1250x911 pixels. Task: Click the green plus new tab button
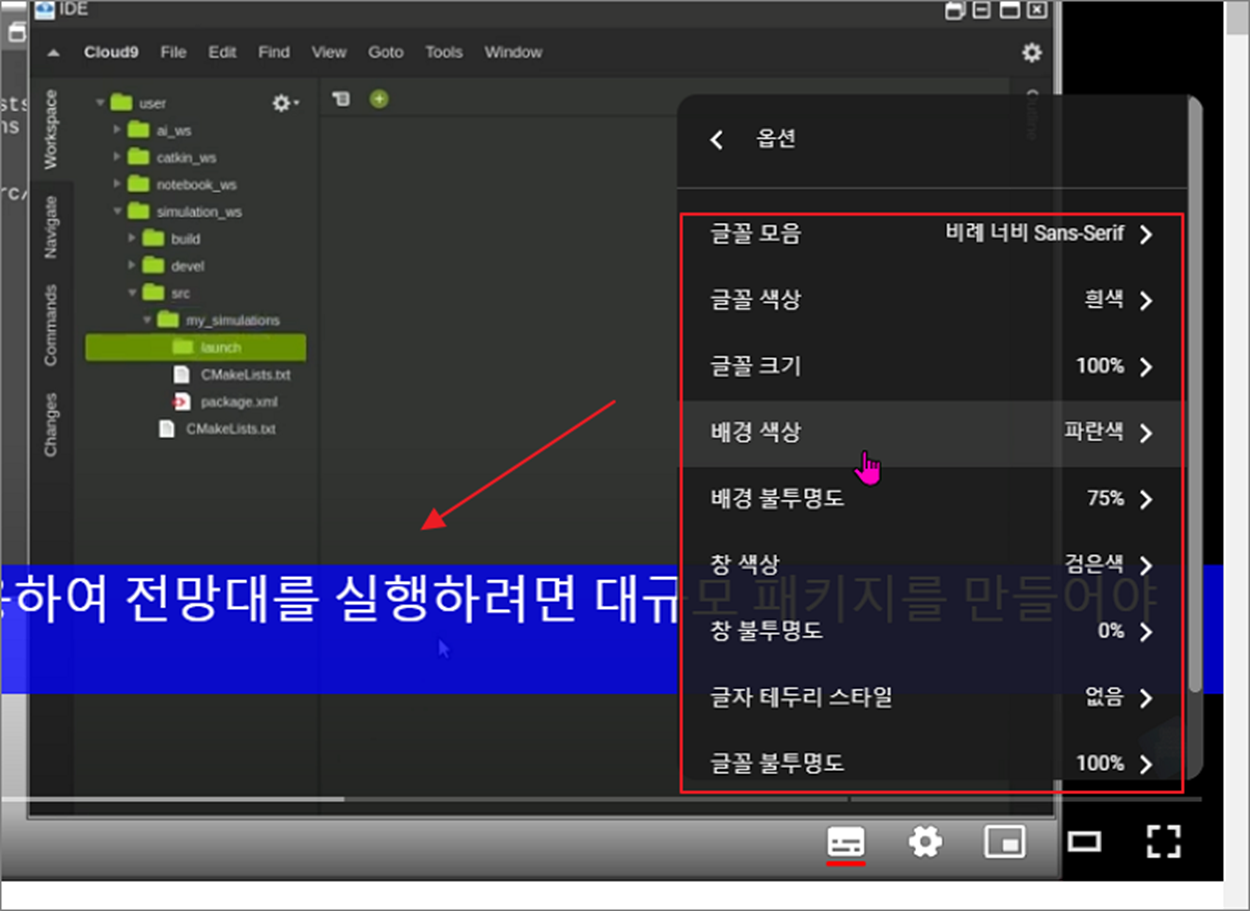pyautogui.click(x=379, y=99)
